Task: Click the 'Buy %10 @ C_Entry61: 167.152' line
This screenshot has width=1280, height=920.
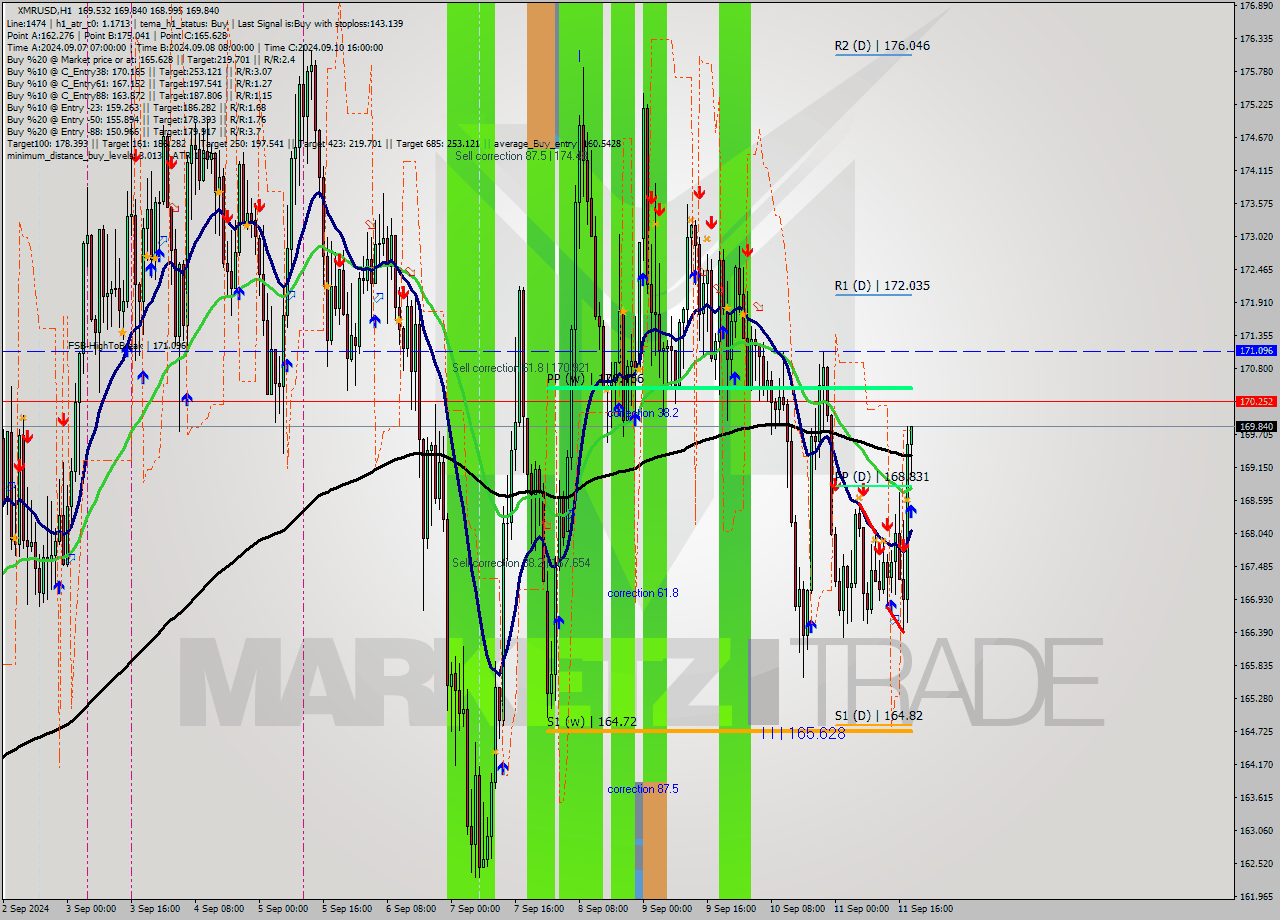Action: [x=138, y=83]
